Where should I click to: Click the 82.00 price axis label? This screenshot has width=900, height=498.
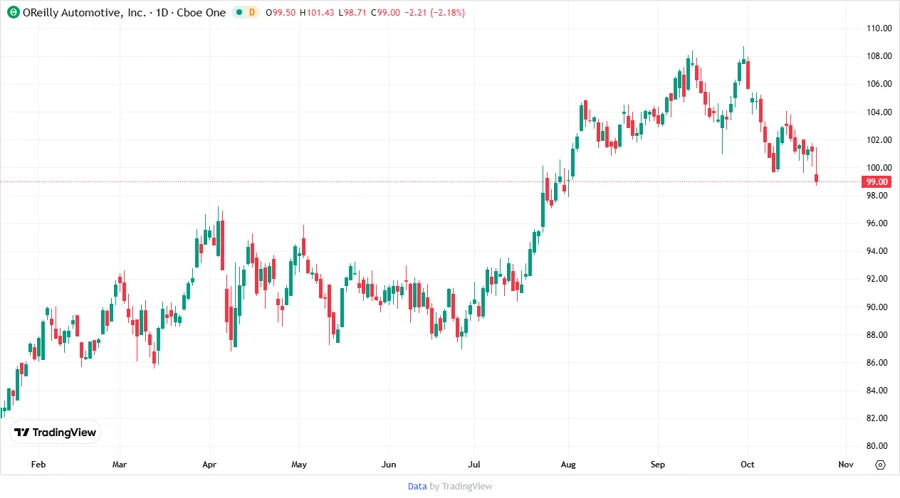pos(879,418)
